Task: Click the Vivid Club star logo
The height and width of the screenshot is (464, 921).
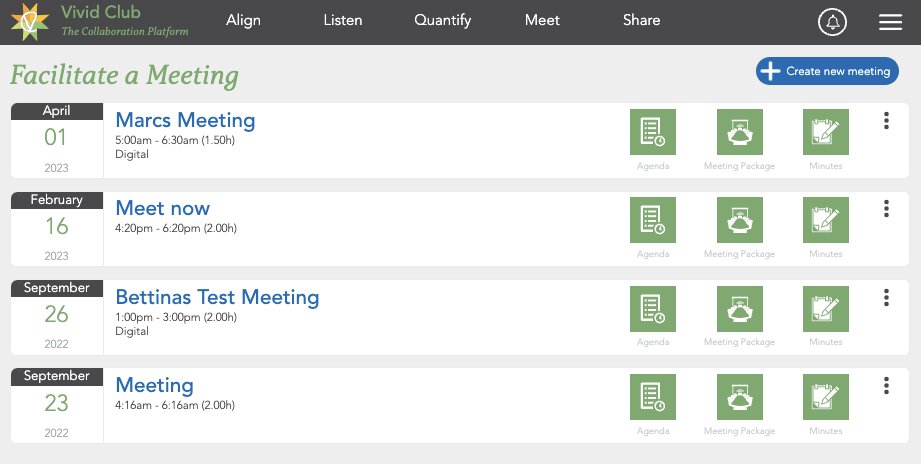Action: pyautogui.click(x=30, y=22)
